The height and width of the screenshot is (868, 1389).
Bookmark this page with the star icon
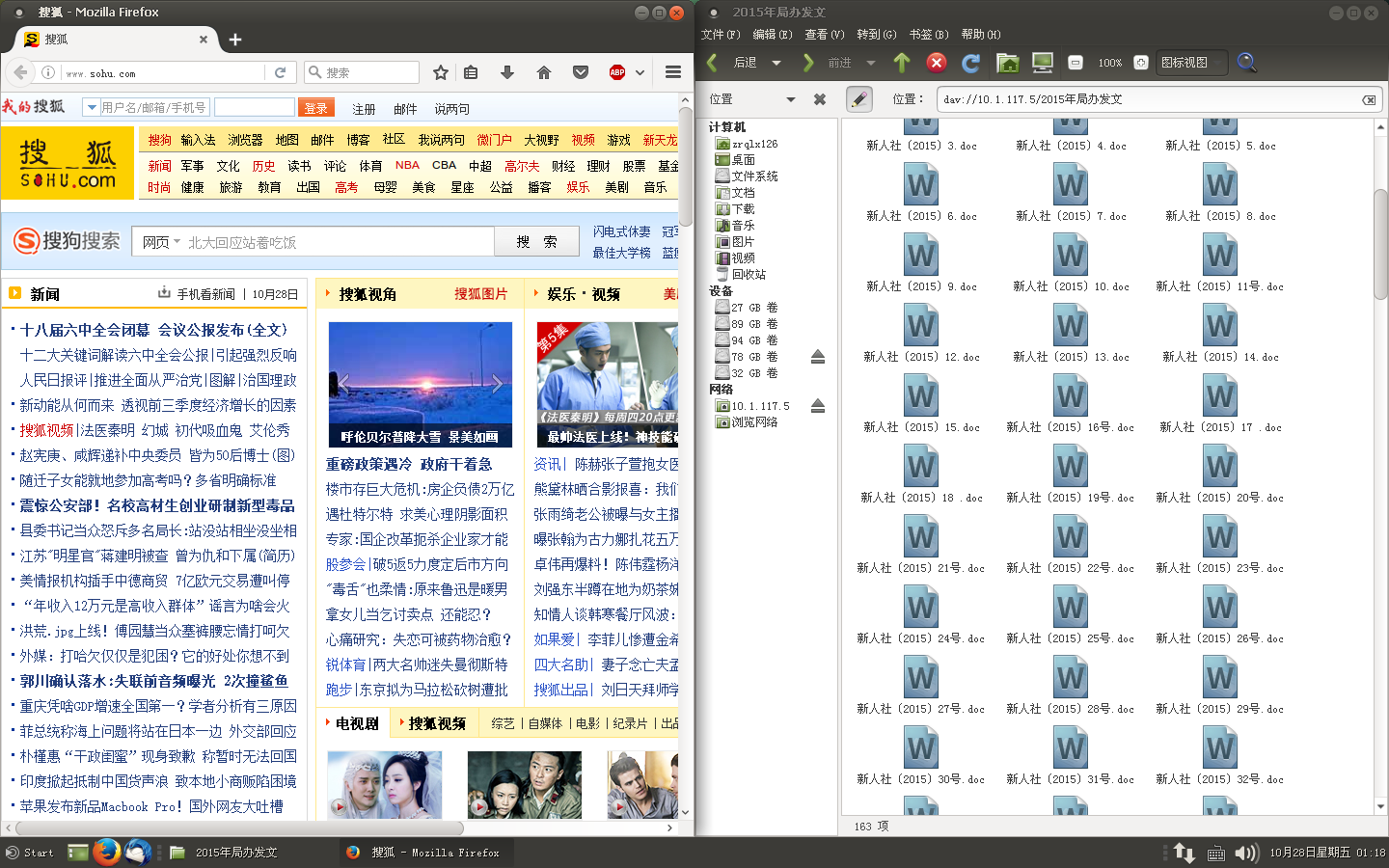coord(441,72)
